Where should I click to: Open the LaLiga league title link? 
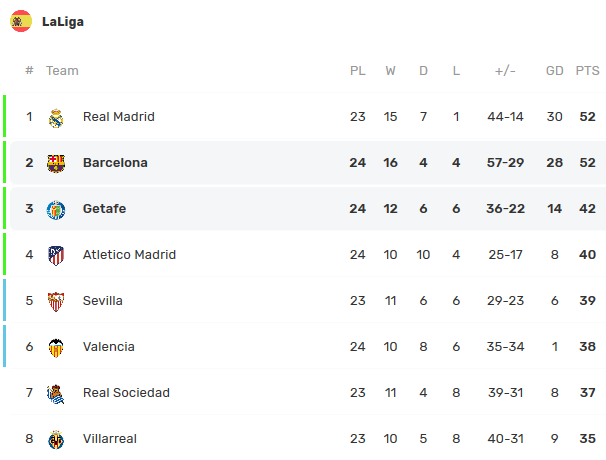[63, 21]
